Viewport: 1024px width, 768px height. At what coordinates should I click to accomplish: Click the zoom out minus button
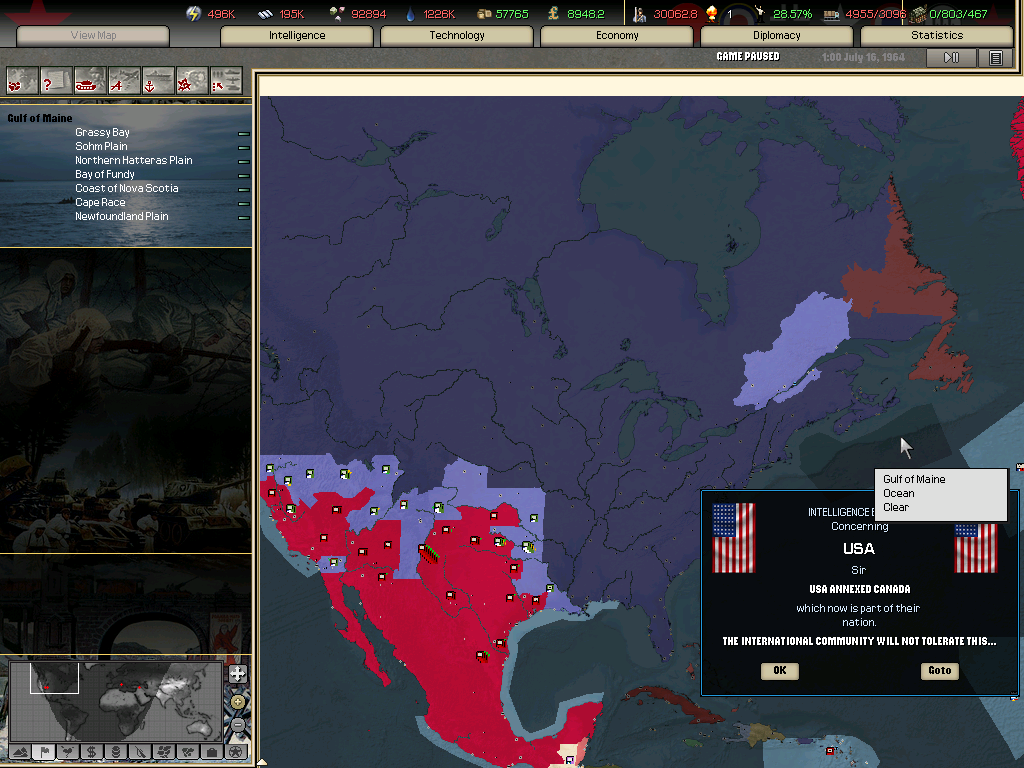(237, 723)
